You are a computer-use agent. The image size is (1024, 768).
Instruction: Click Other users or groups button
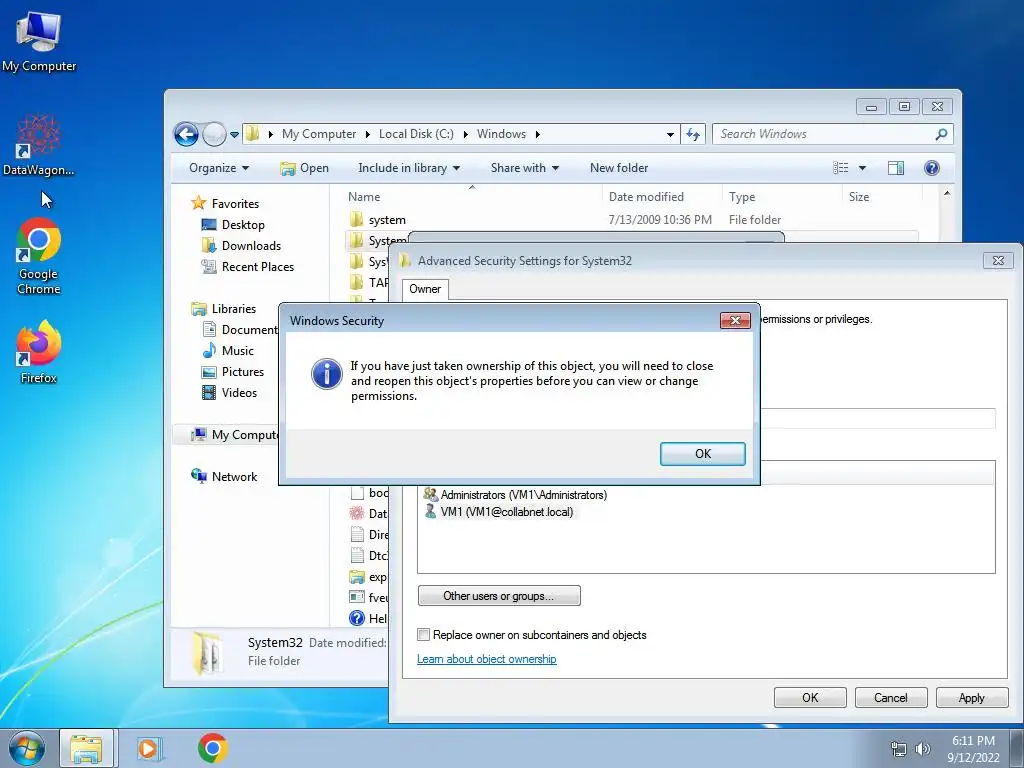499,596
